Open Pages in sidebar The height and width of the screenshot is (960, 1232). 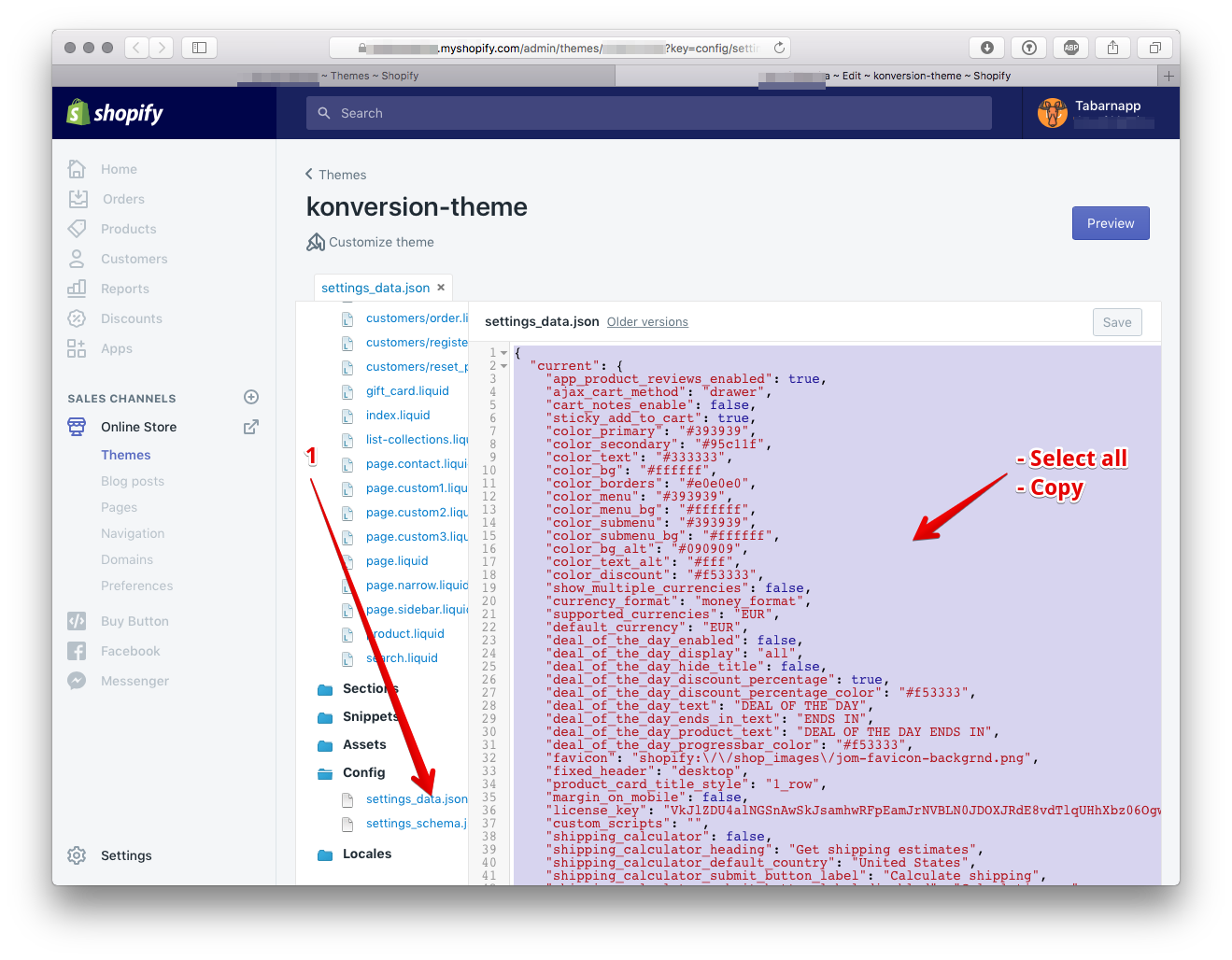pos(120,507)
